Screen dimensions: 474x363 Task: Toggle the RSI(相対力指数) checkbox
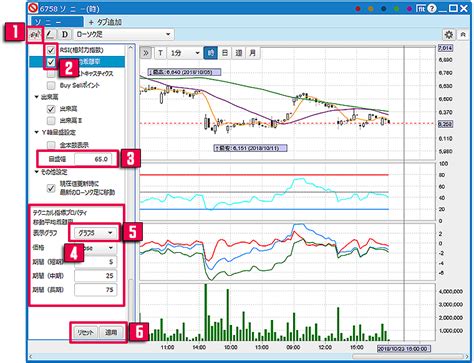(x=51, y=50)
